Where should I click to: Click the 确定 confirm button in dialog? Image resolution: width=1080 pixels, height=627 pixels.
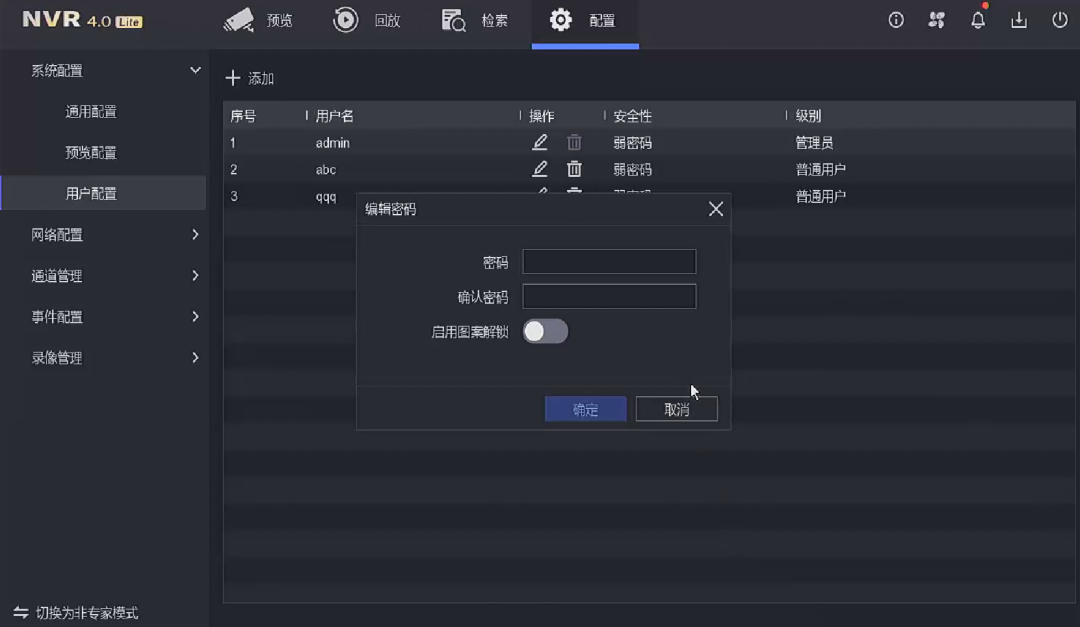[585, 408]
